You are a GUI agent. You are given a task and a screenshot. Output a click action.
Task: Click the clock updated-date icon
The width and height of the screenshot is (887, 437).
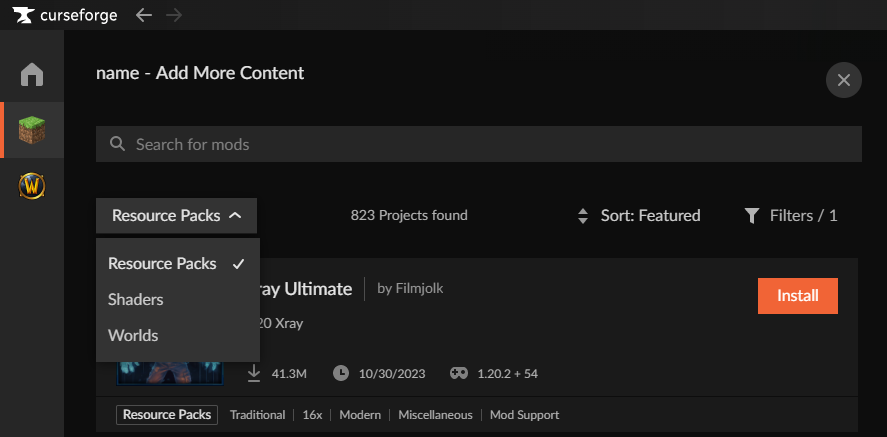point(341,374)
